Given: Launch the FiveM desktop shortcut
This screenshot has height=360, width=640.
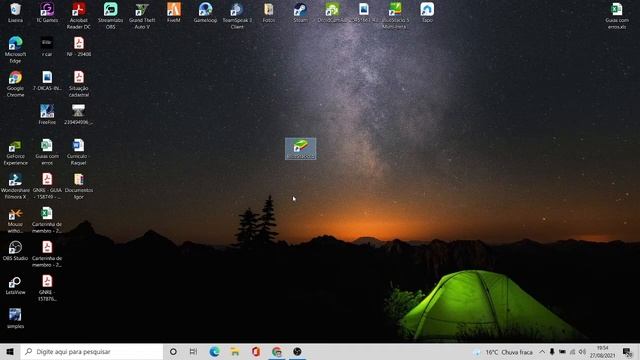Looking at the screenshot, I should pyautogui.click(x=173, y=12).
